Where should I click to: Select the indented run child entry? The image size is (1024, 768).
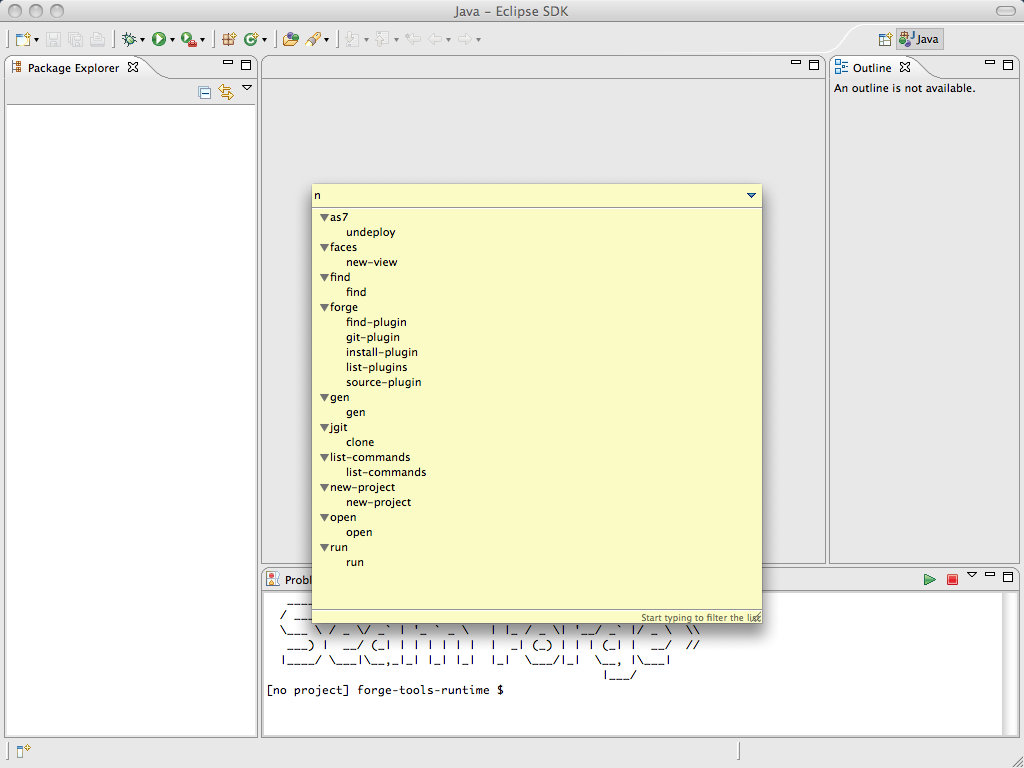click(355, 562)
